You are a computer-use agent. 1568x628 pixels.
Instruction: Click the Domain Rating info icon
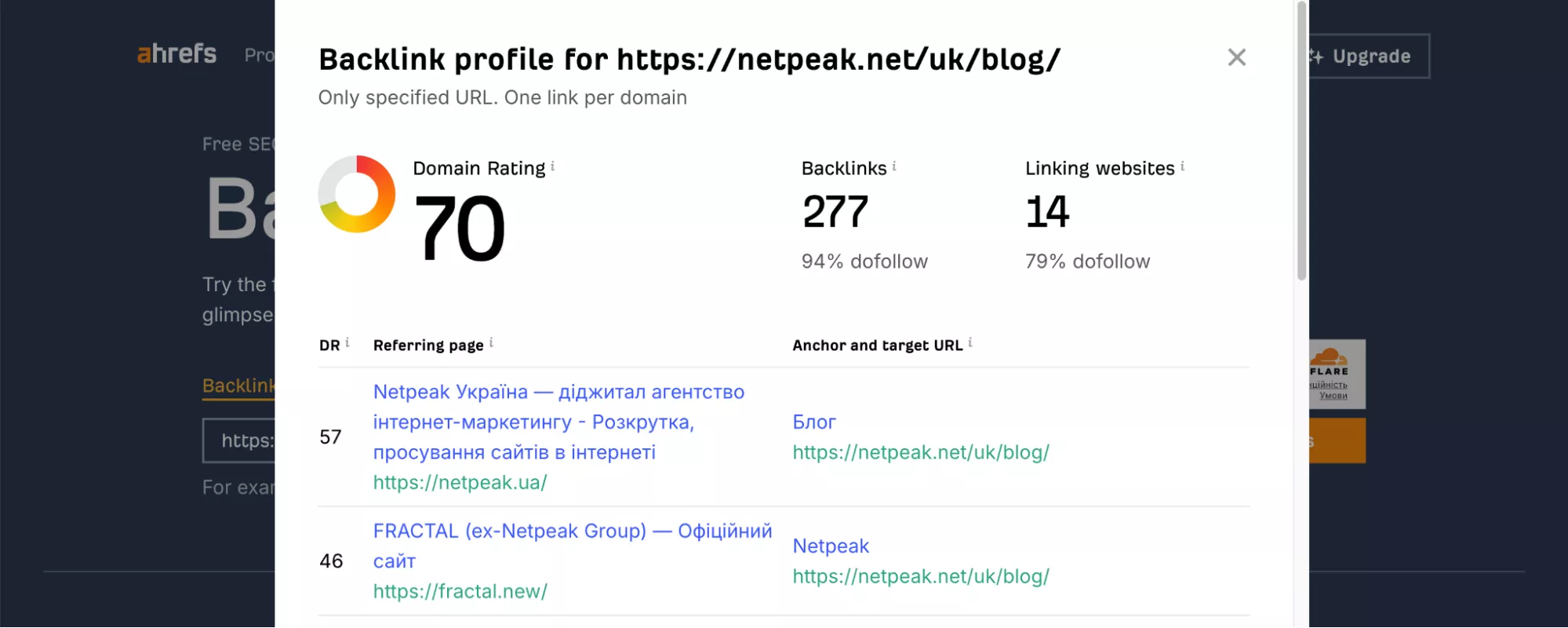coord(553,166)
